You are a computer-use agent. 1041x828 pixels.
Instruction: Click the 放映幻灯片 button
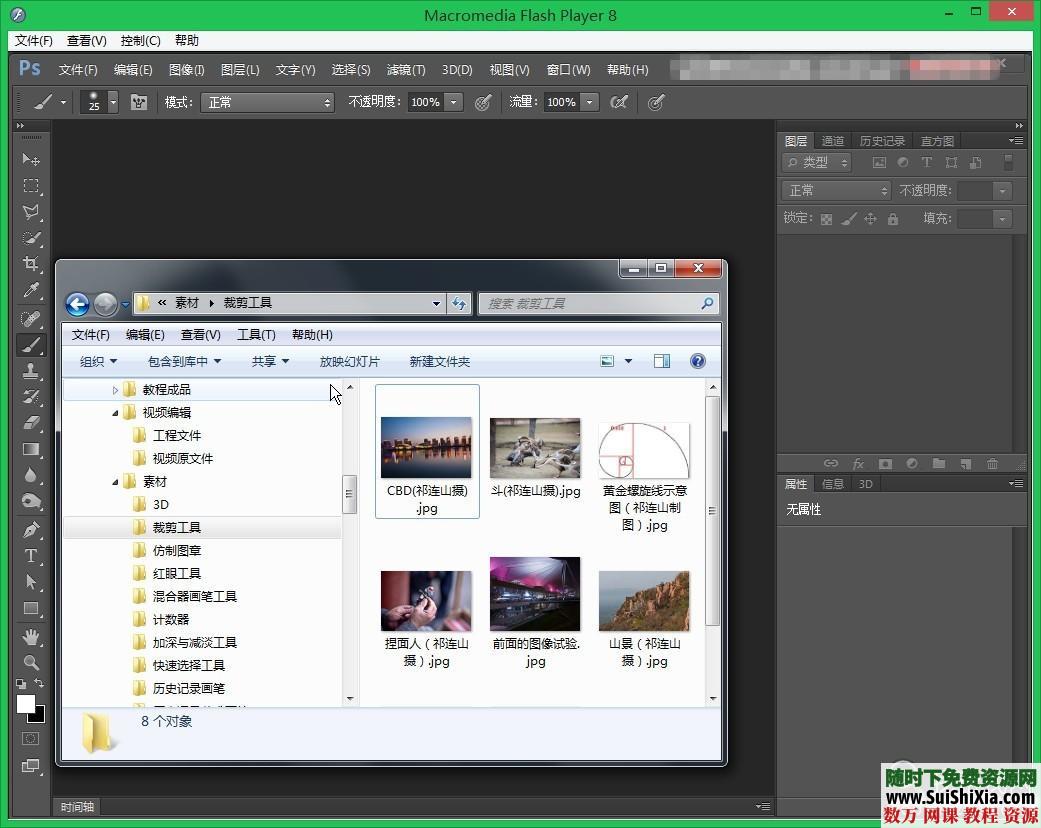349,361
